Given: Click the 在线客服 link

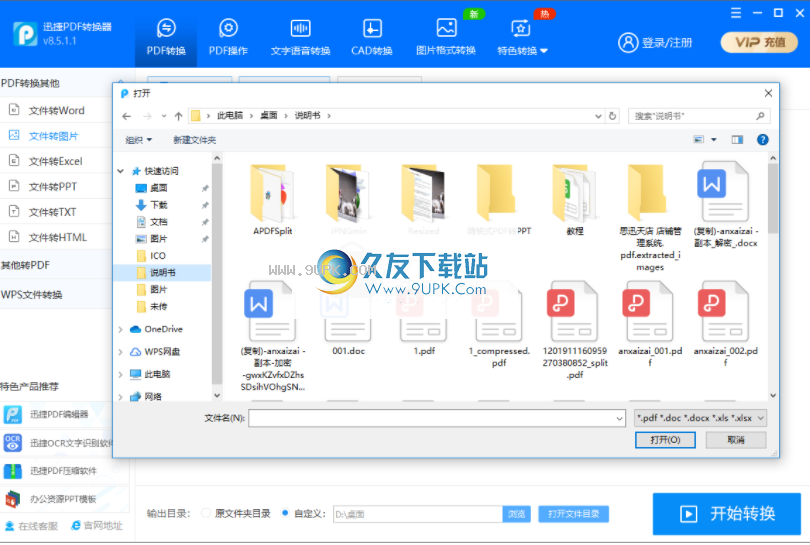Looking at the screenshot, I should click(32, 526).
